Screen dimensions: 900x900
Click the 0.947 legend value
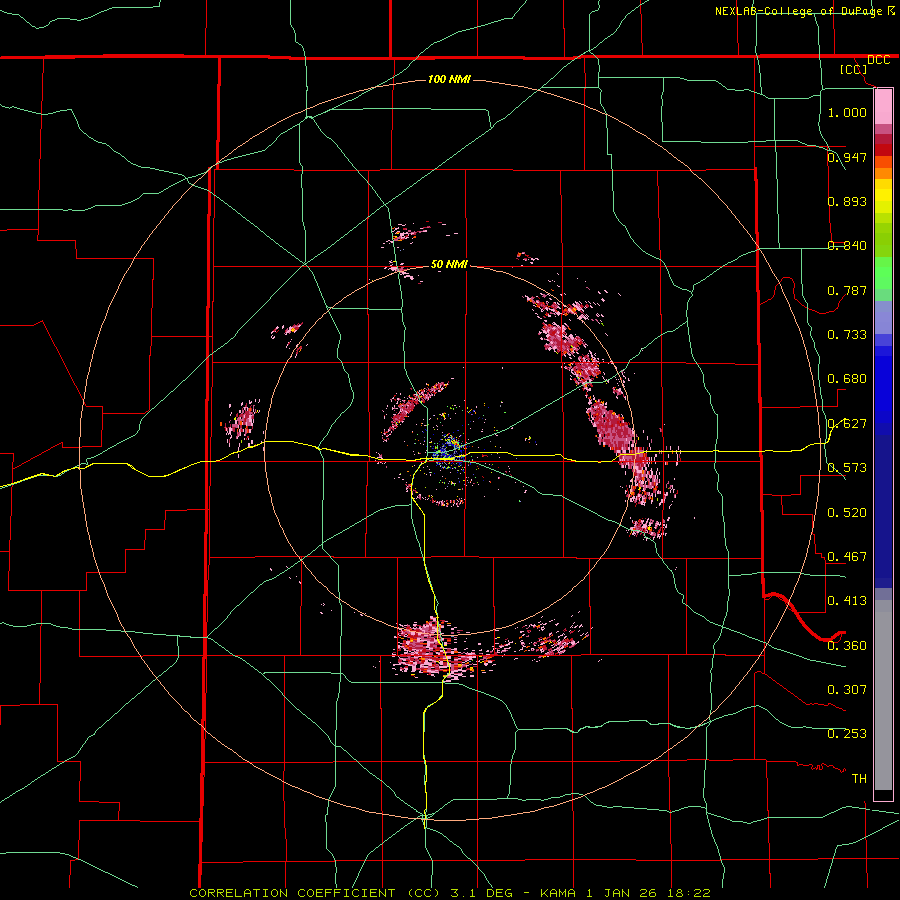pyautogui.click(x=847, y=157)
